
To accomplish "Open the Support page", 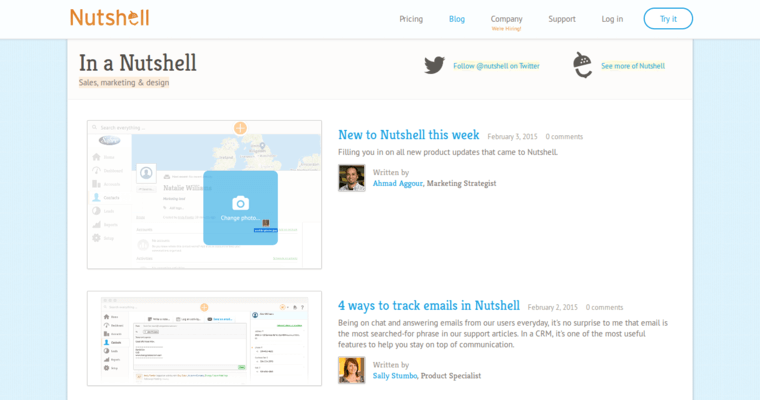I will (562, 19).
